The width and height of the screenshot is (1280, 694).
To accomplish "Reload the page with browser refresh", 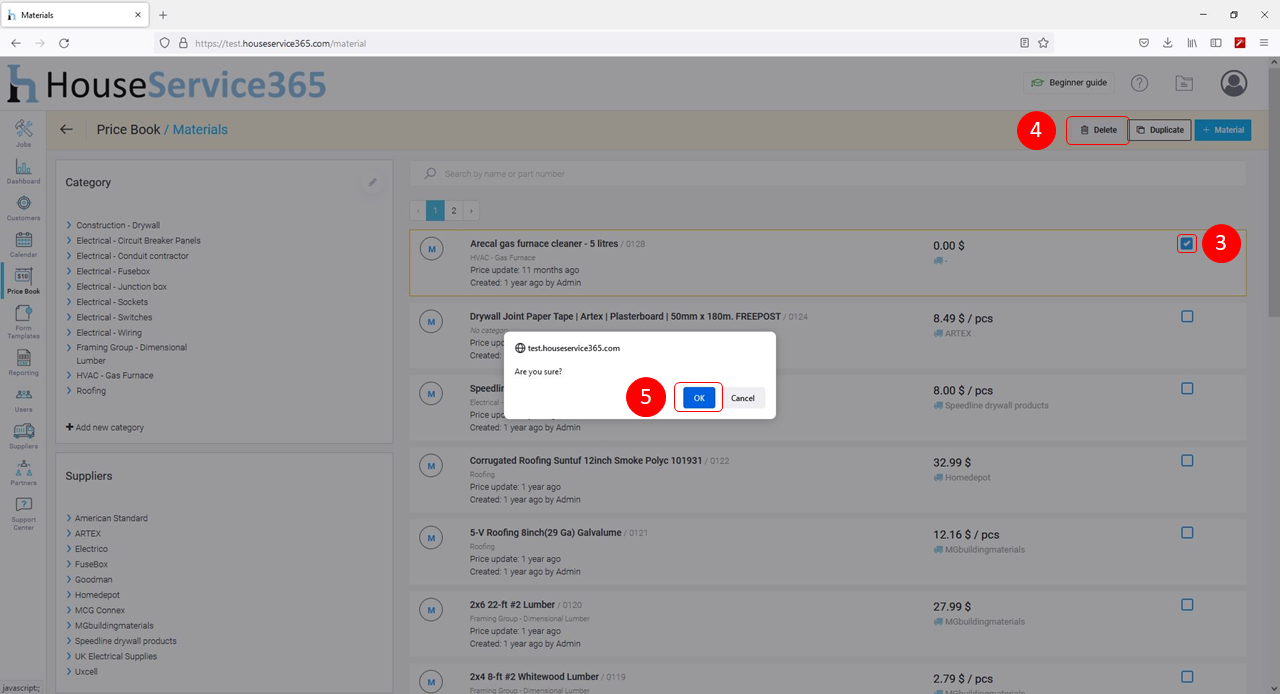I will pyautogui.click(x=64, y=43).
